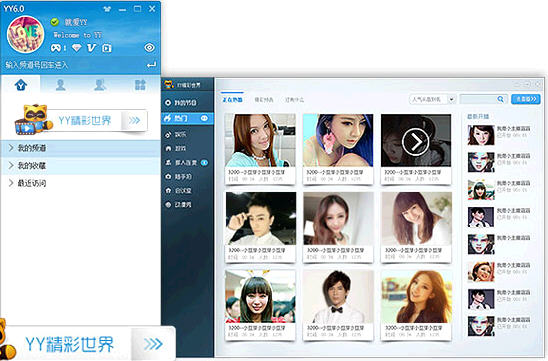Open the 最新开播 entry showing yellow bunny ears
Image resolution: width=548 pixels, height=361 pixels.
click(499, 190)
